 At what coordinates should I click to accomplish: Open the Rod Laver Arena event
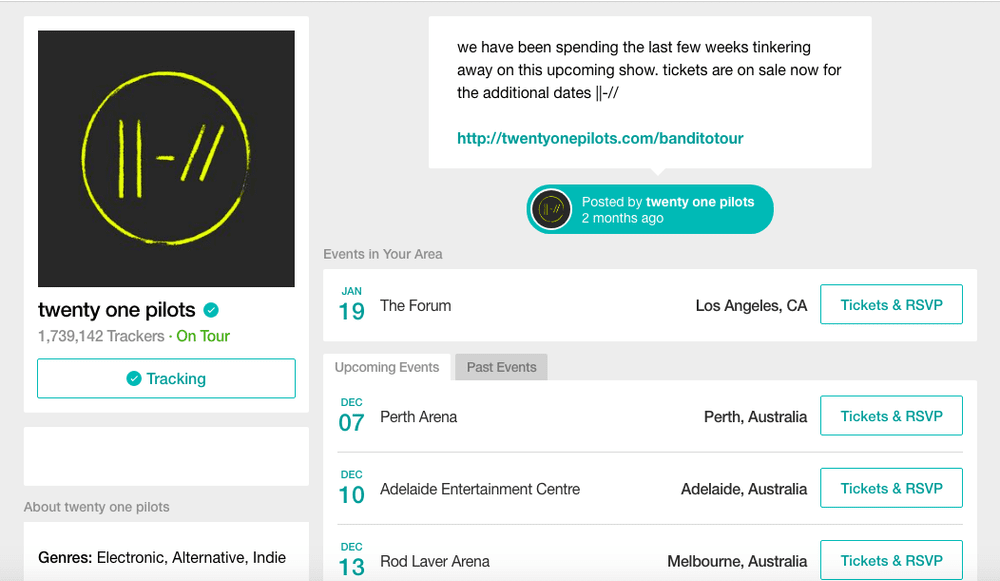[x=435, y=561]
